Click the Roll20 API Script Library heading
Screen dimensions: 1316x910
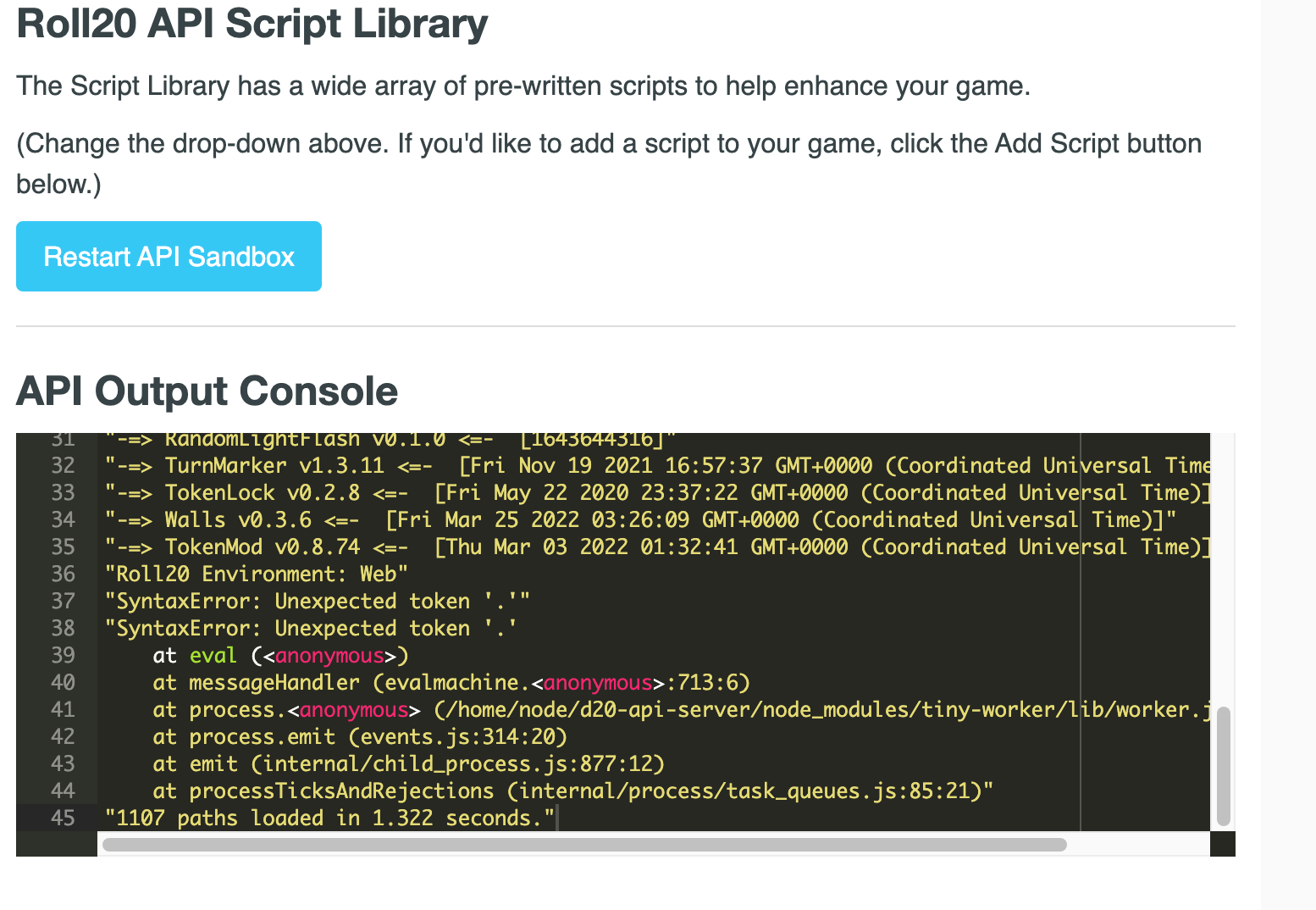click(x=252, y=23)
